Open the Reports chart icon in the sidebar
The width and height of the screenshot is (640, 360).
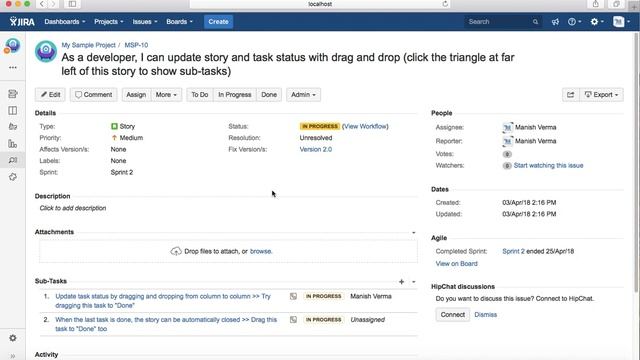coord(13,144)
